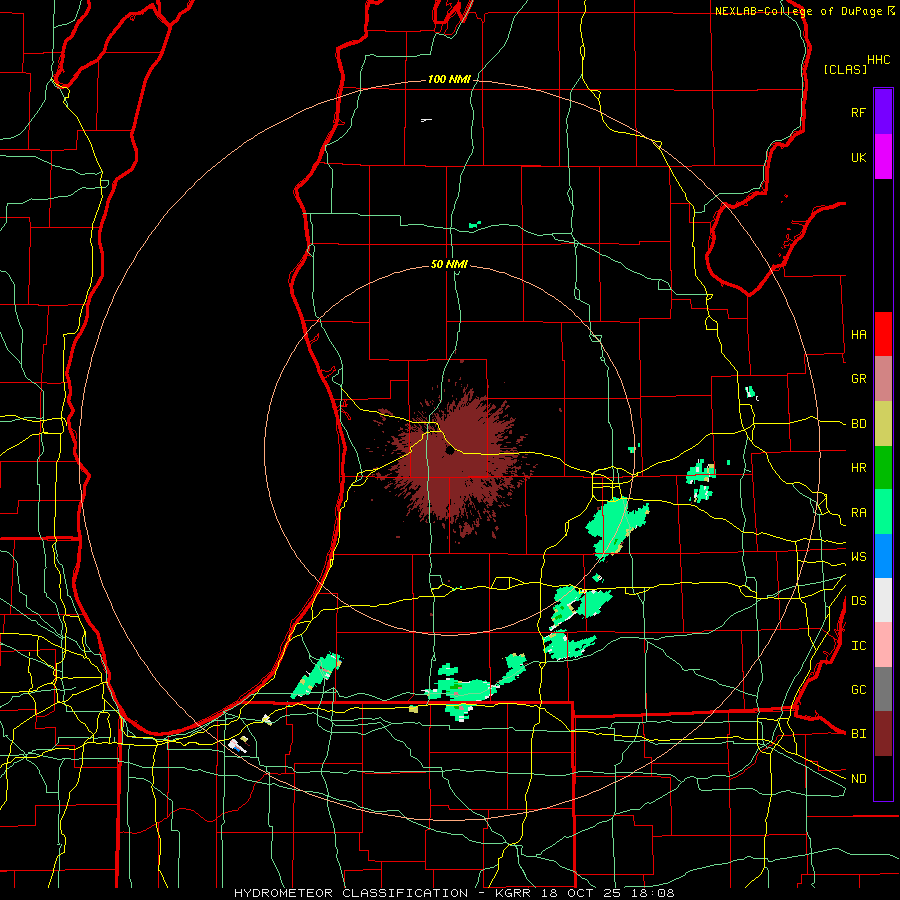Viewport: 900px width, 900px height.
Task: Click 'HYDROMETEOR CLASSIFICATION' in the bottom caption
Action: pyautogui.click(x=351, y=893)
